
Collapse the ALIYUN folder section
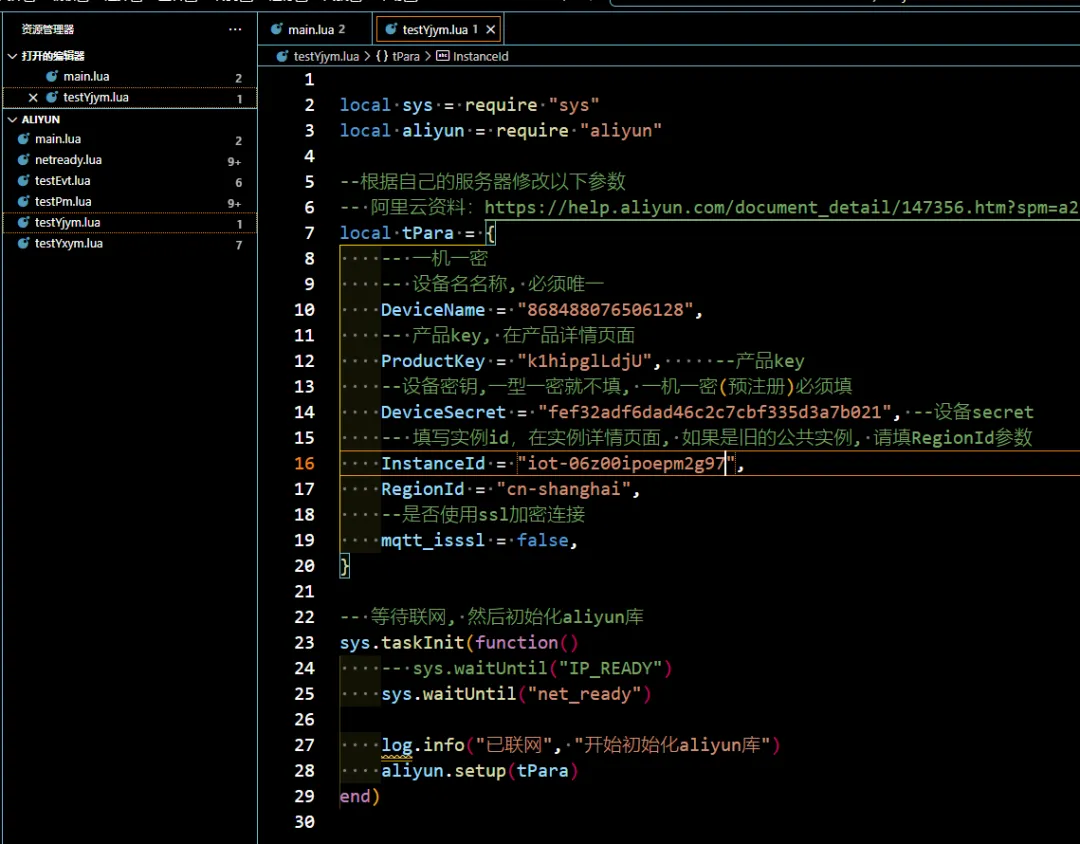12,119
